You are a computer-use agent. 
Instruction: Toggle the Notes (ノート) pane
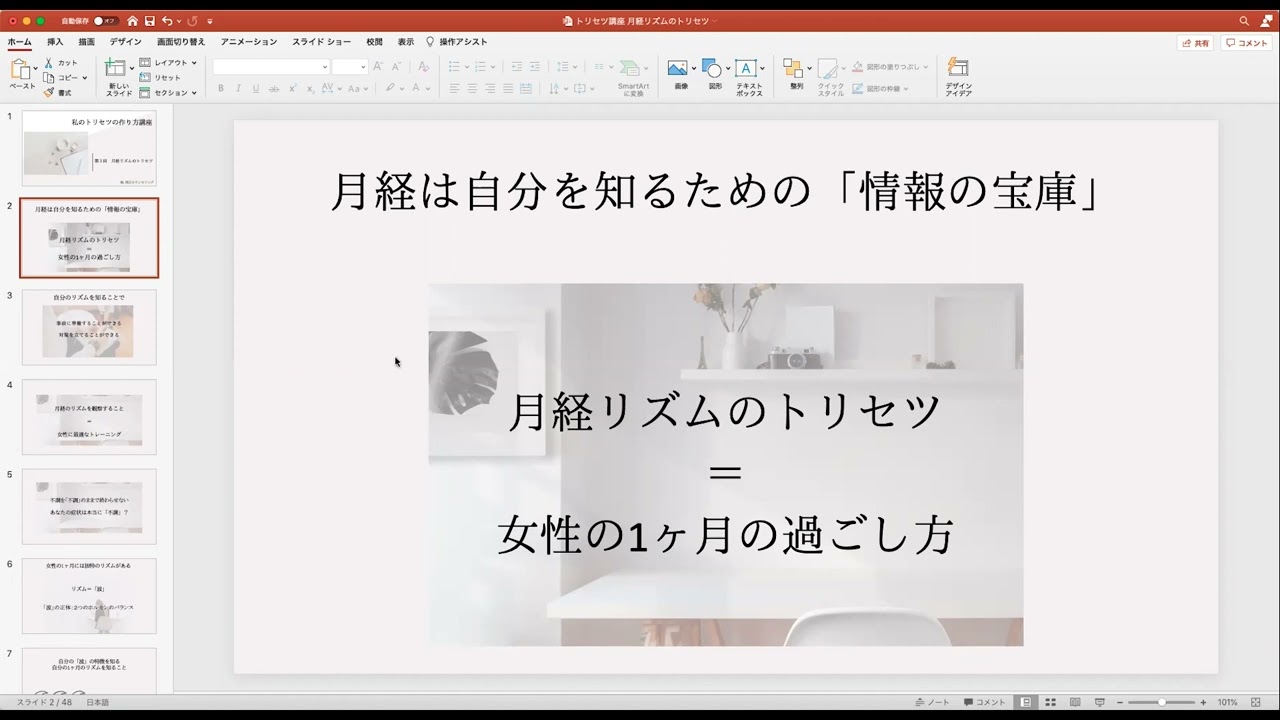[932, 702]
